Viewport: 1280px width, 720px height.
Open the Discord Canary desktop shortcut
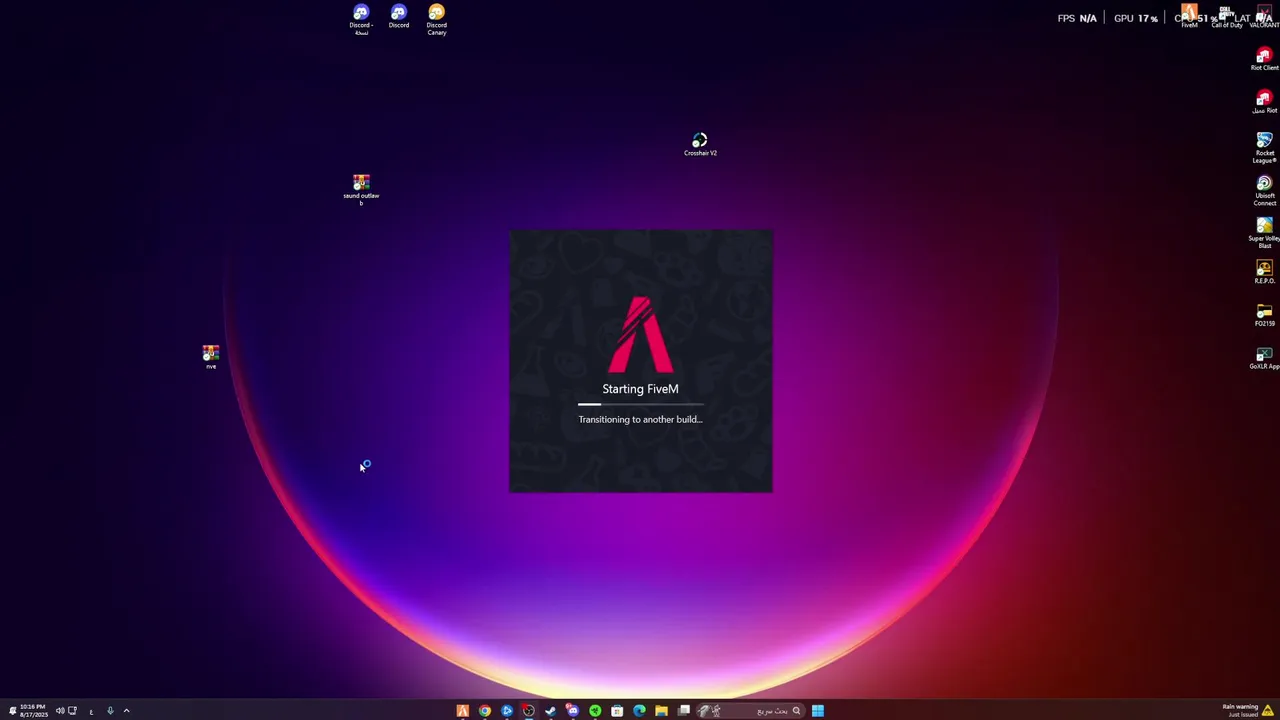[437, 19]
